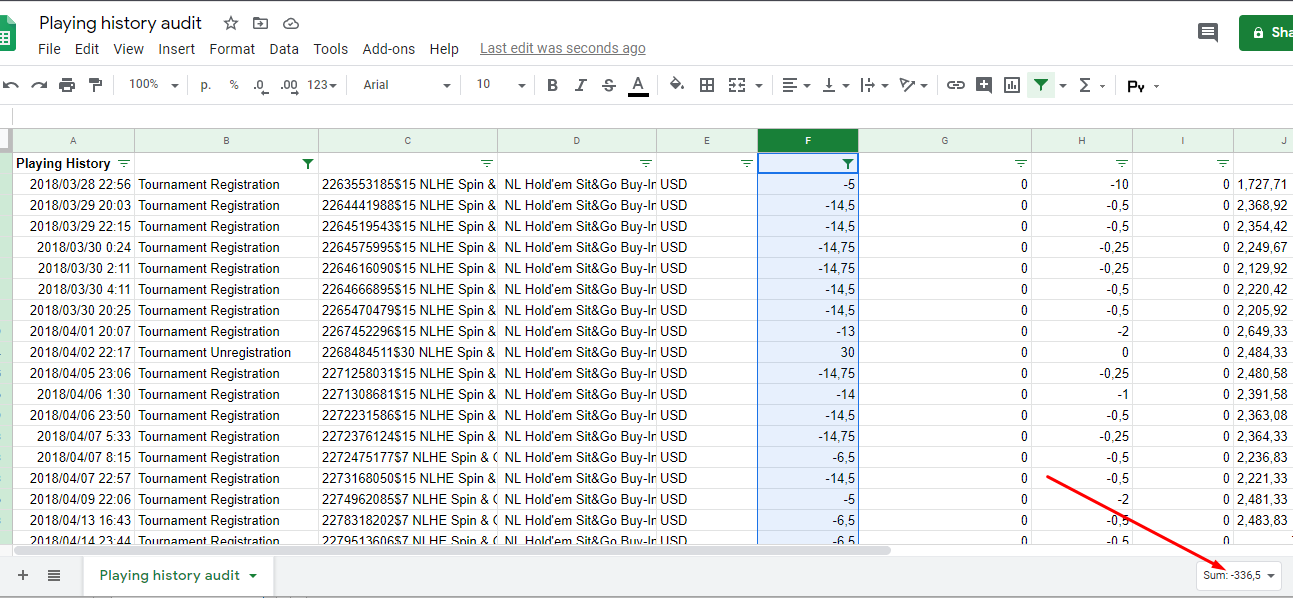Open Sum: -336,5 summary dropdown
The height and width of the screenshot is (598, 1293).
[1239, 575]
